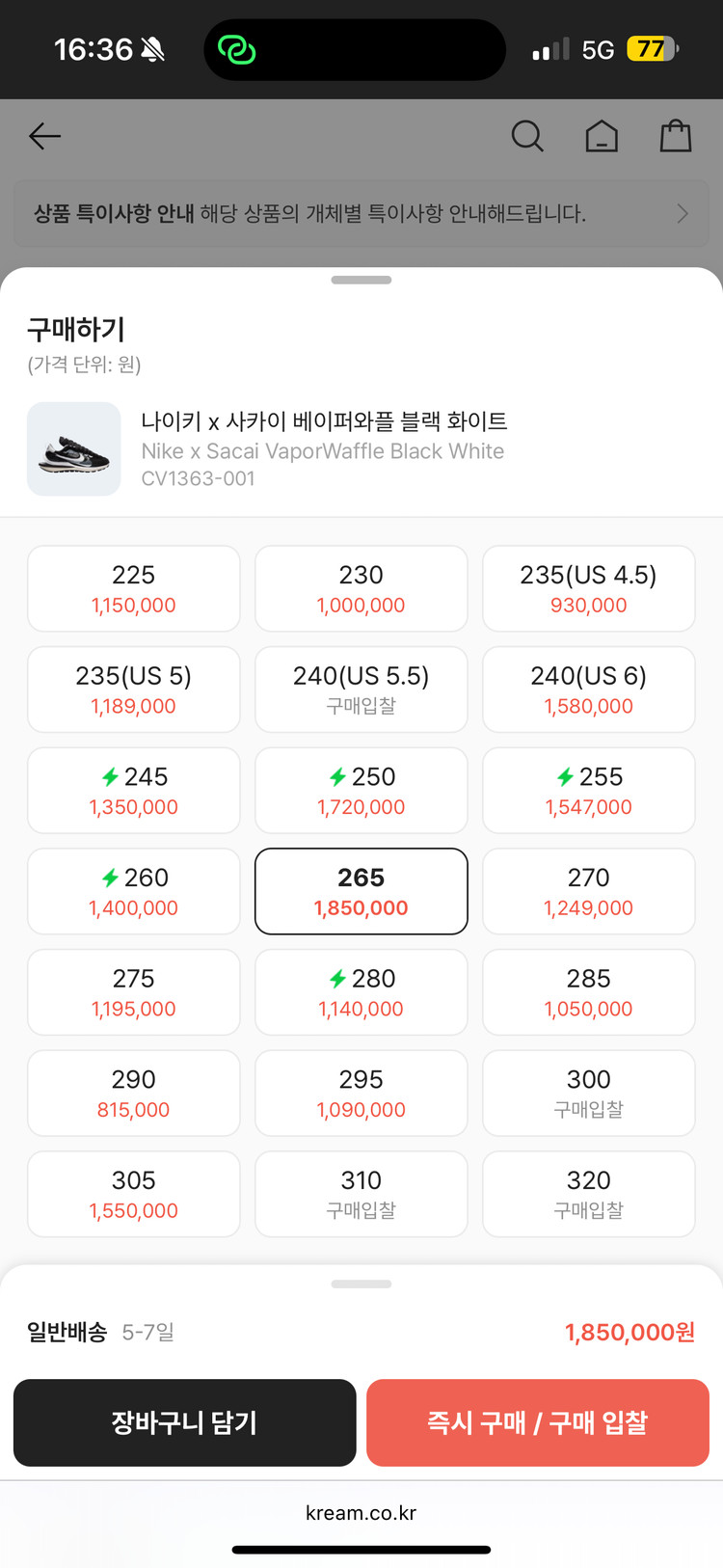Pick the 235(US 4.5) size option
Image resolution: width=723 pixels, height=1568 pixels.
point(589,588)
